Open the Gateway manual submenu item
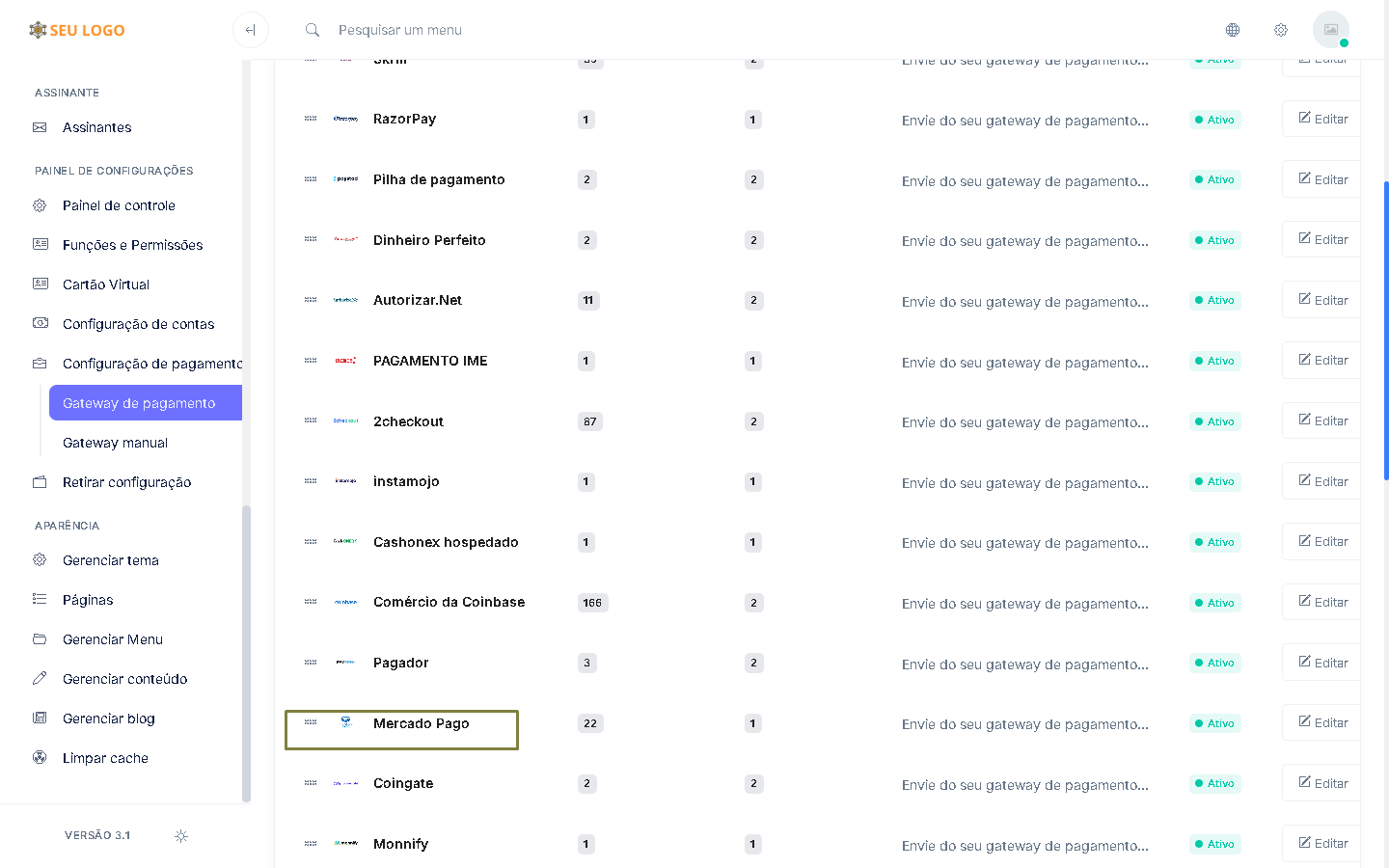 [x=115, y=443]
